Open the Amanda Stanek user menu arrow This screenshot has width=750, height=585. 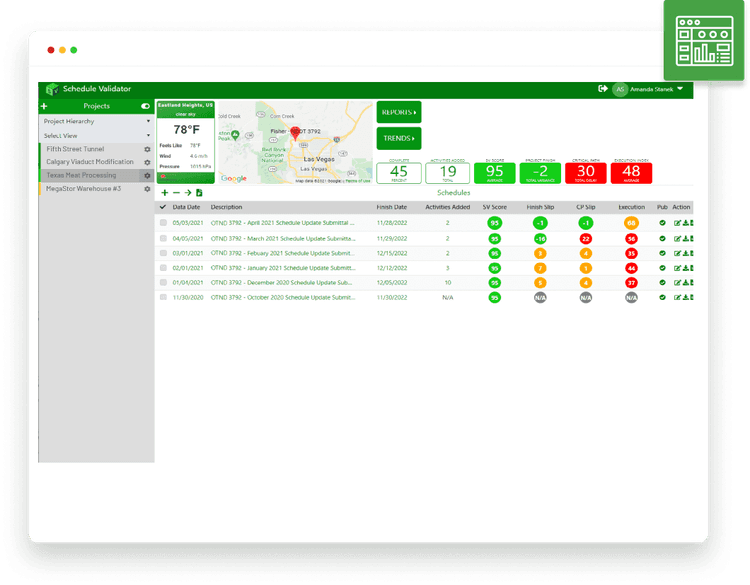[680, 88]
